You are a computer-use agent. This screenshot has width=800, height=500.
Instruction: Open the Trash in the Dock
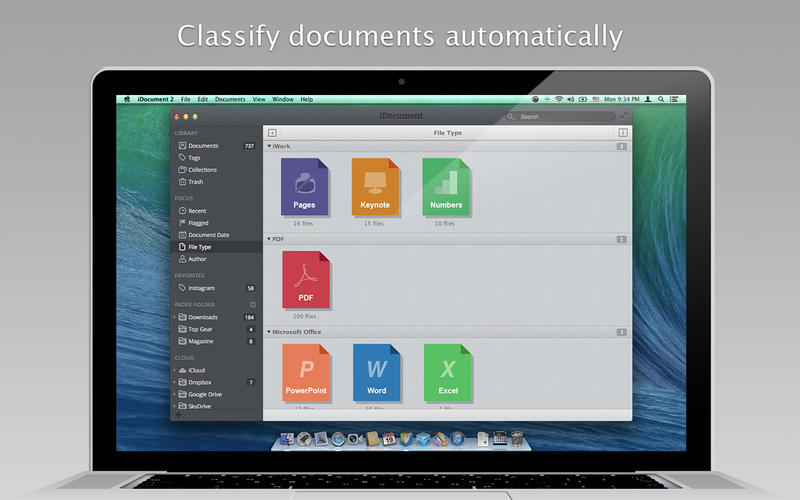[x=517, y=438]
